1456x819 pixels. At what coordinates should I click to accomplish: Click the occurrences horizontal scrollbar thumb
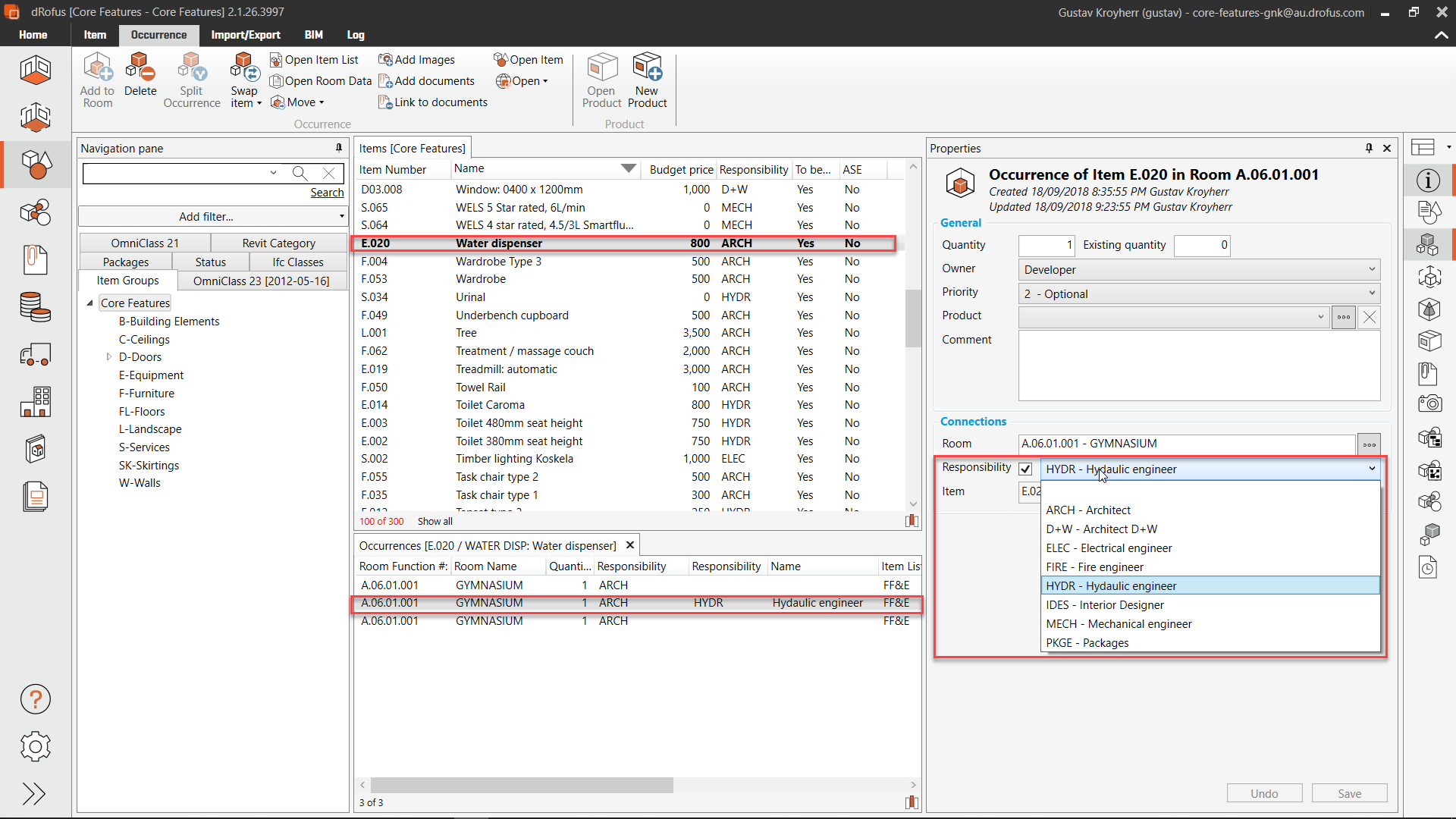tap(522, 785)
